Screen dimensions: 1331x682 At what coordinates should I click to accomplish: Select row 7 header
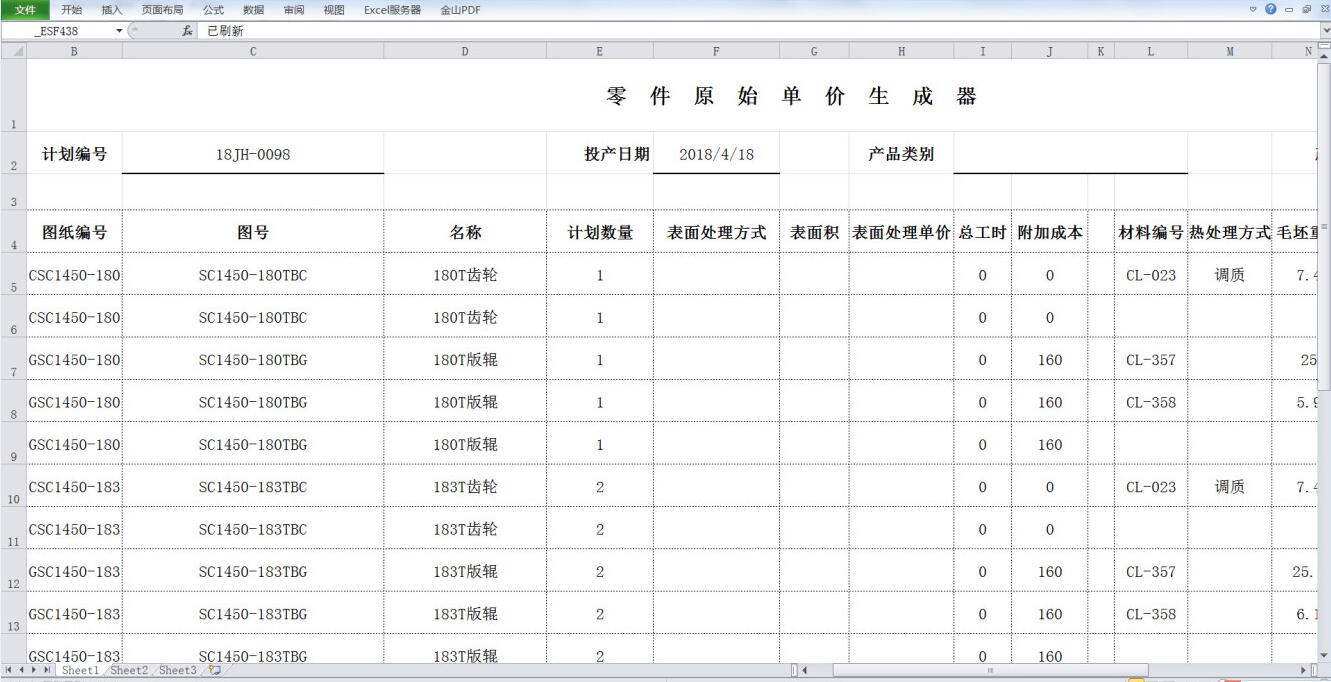(13, 359)
